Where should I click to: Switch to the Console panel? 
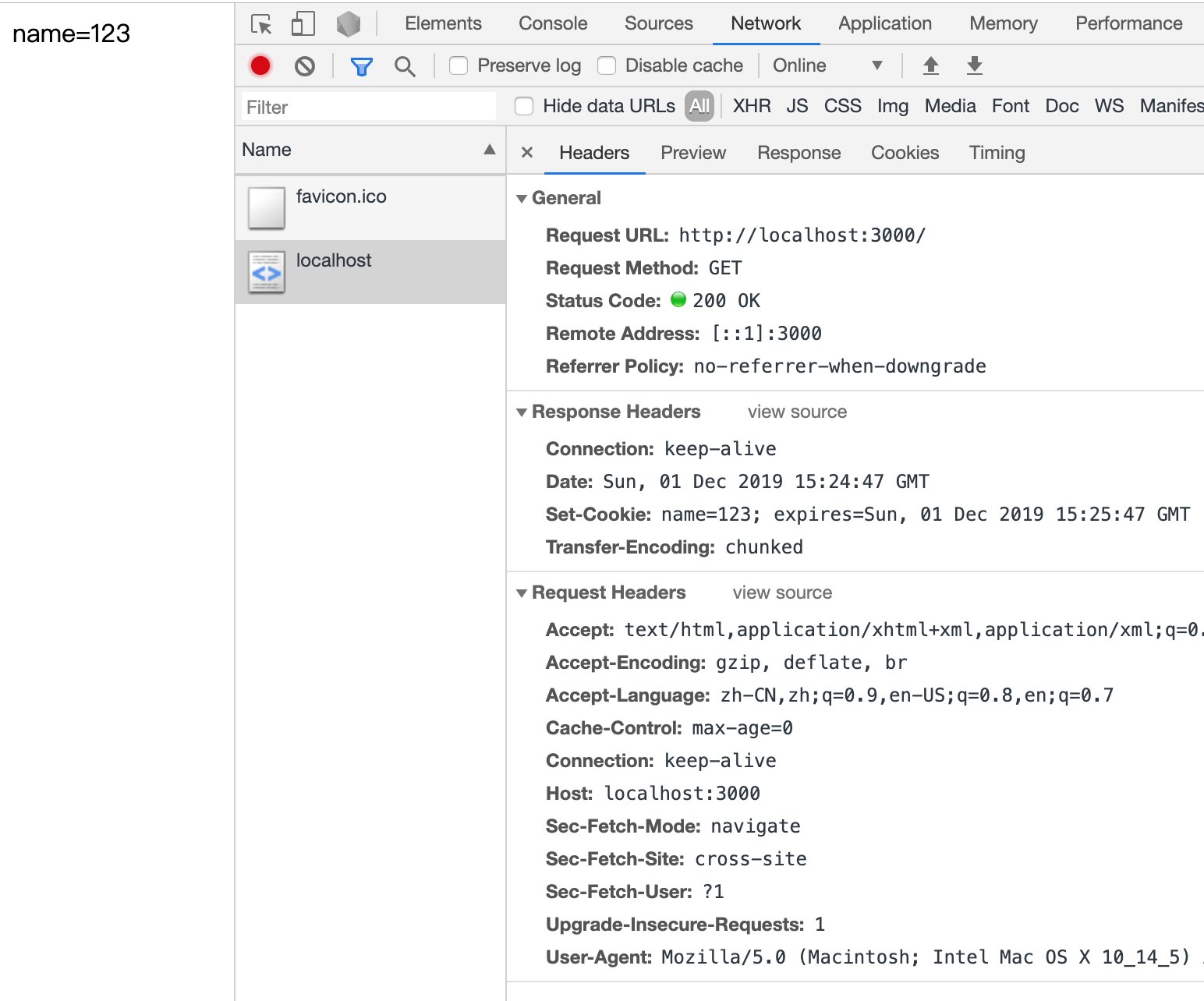[x=553, y=23]
